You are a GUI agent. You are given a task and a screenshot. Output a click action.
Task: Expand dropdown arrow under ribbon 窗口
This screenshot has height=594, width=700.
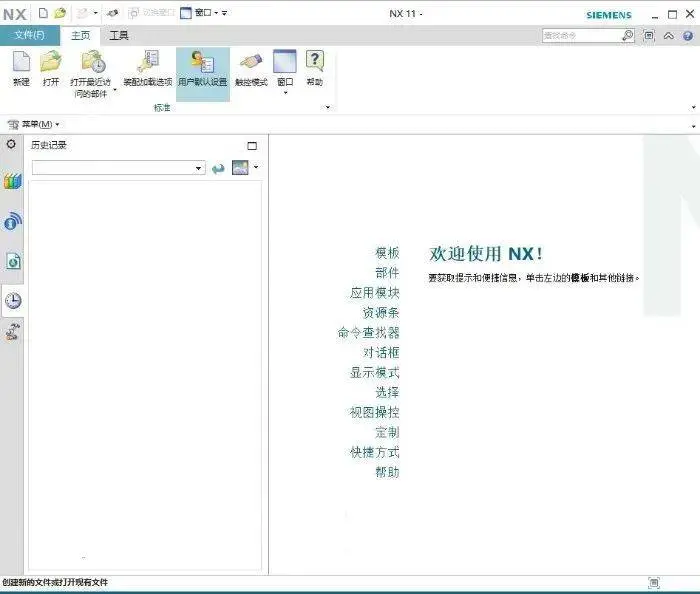tap(286, 93)
